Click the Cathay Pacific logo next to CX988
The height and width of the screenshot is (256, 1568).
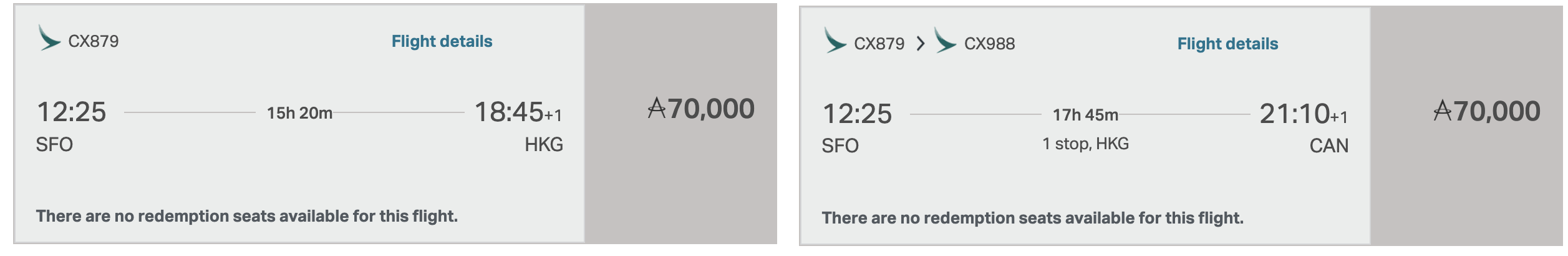tap(945, 41)
